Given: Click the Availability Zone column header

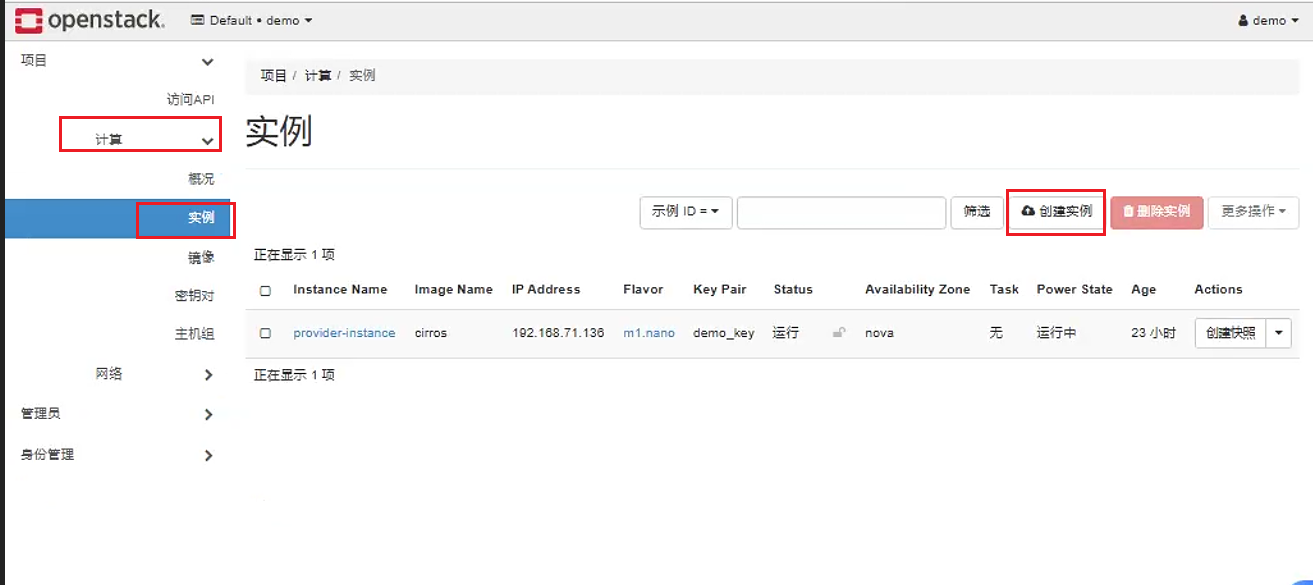Looking at the screenshot, I should [917, 290].
